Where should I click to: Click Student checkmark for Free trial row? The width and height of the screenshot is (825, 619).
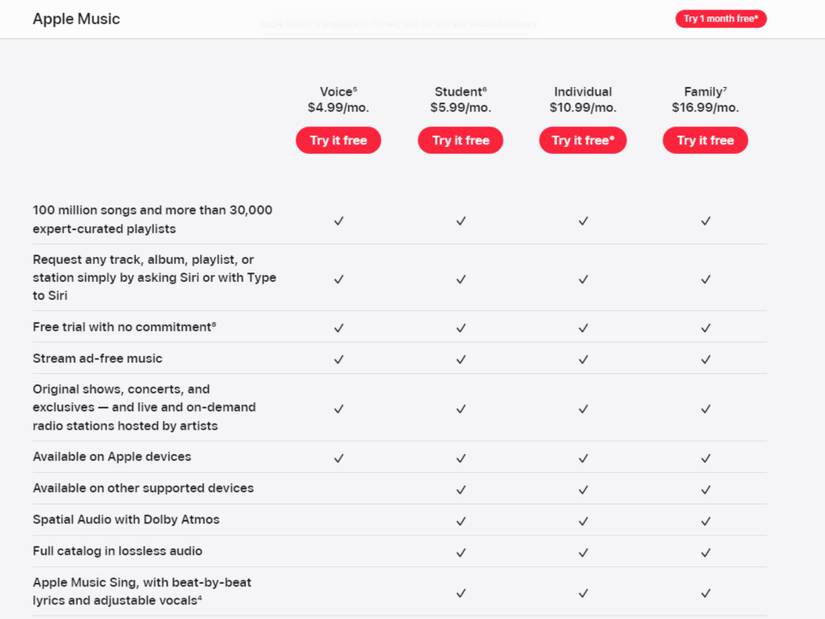click(461, 328)
